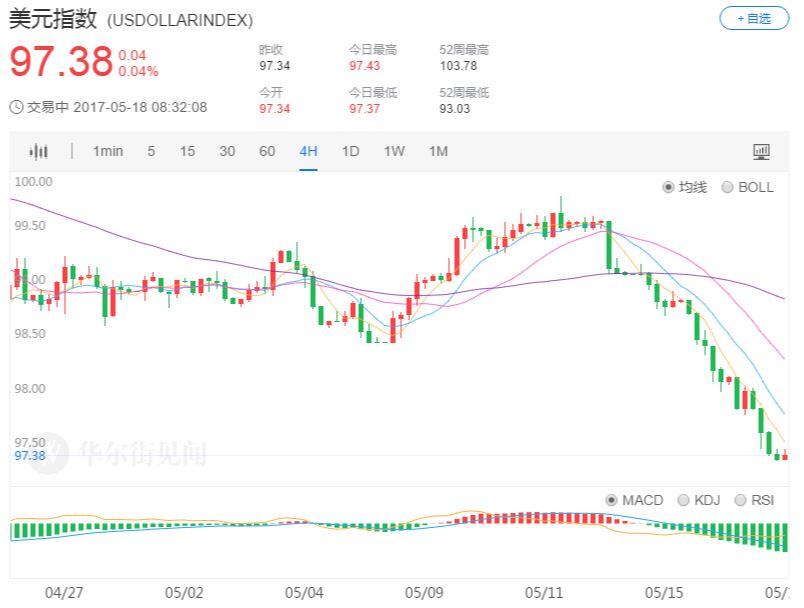Select the 4H timeframe tab

[308, 151]
